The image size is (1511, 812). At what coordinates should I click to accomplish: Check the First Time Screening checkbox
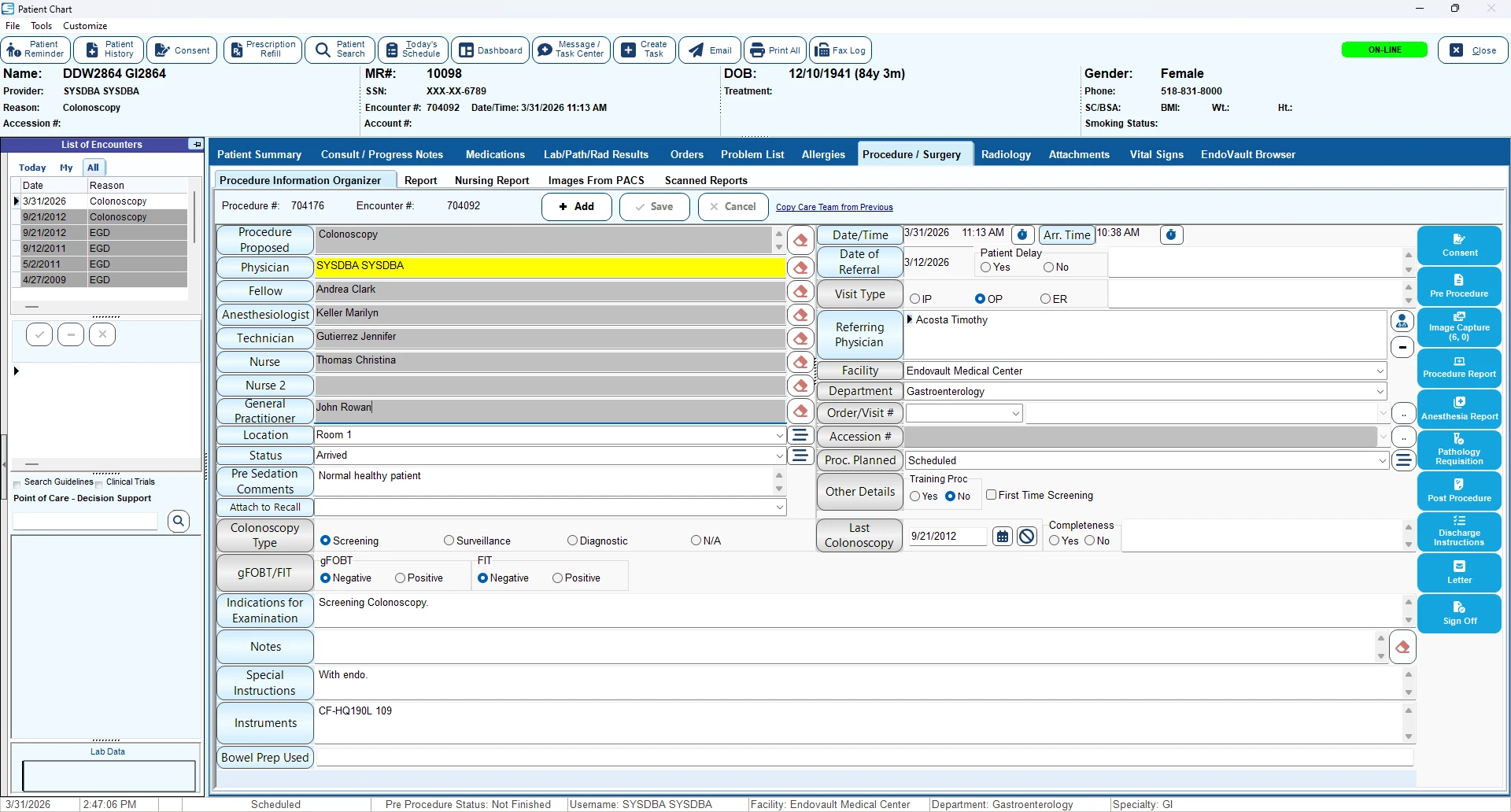(992, 495)
